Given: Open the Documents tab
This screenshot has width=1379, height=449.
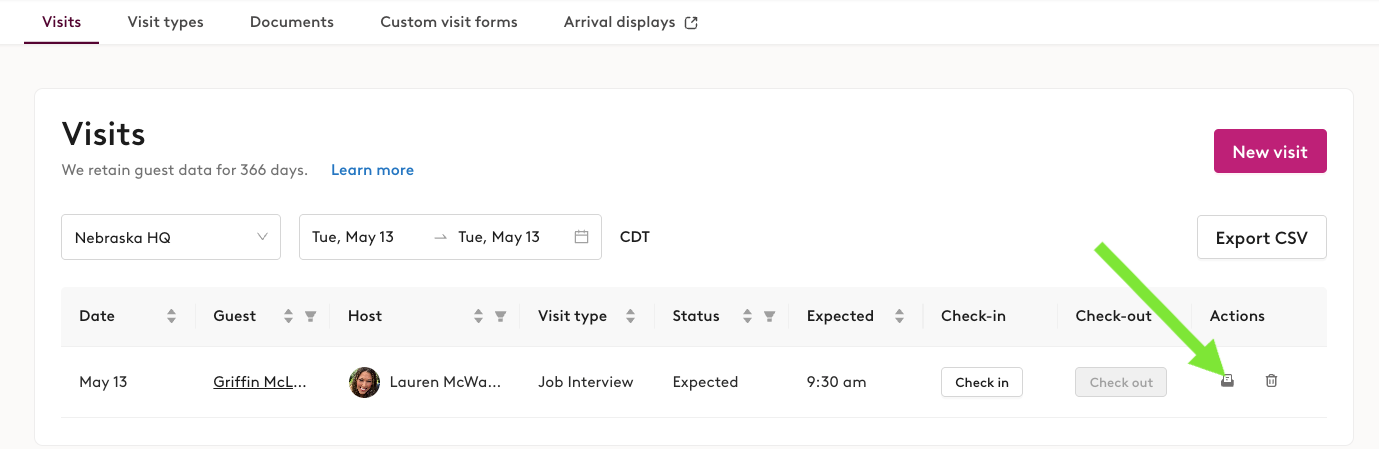Looking at the screenshot, I should 292,22.
